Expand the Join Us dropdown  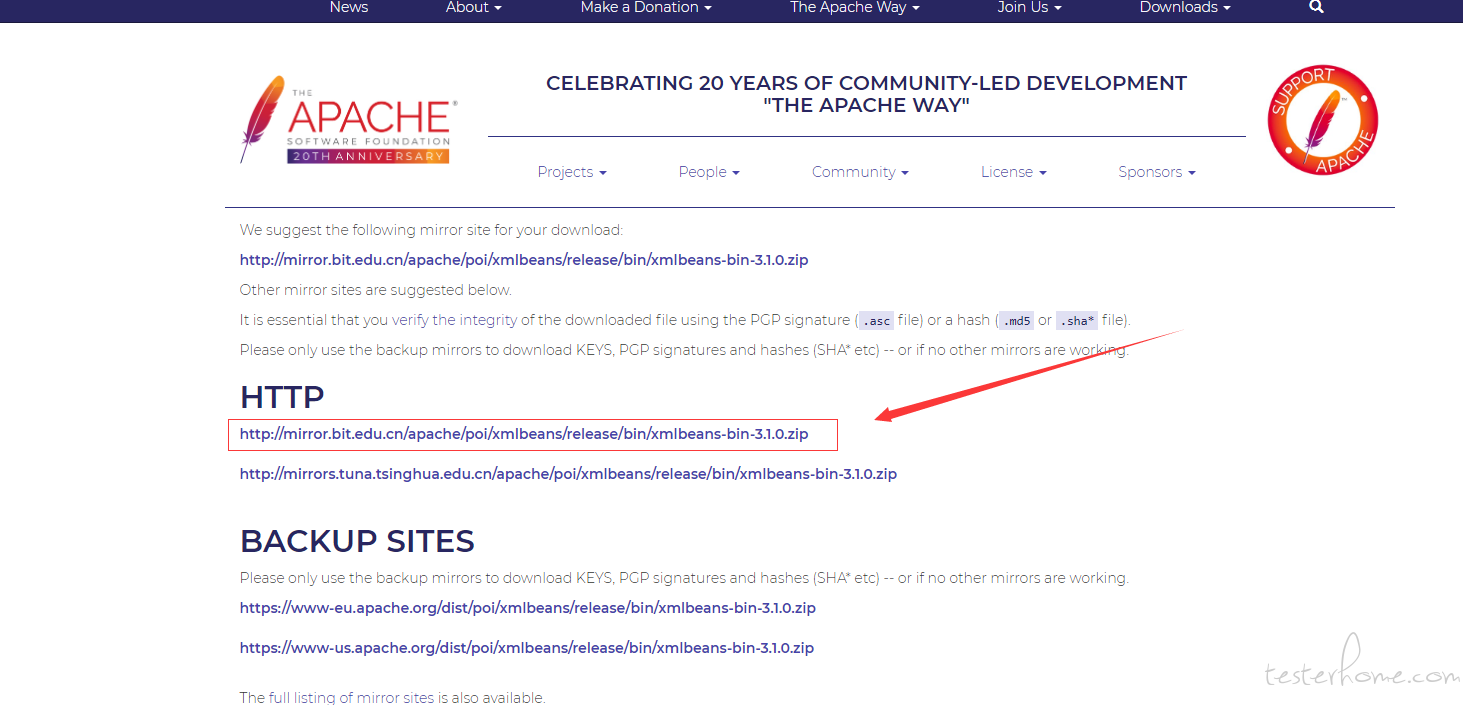pos(1029,7)
